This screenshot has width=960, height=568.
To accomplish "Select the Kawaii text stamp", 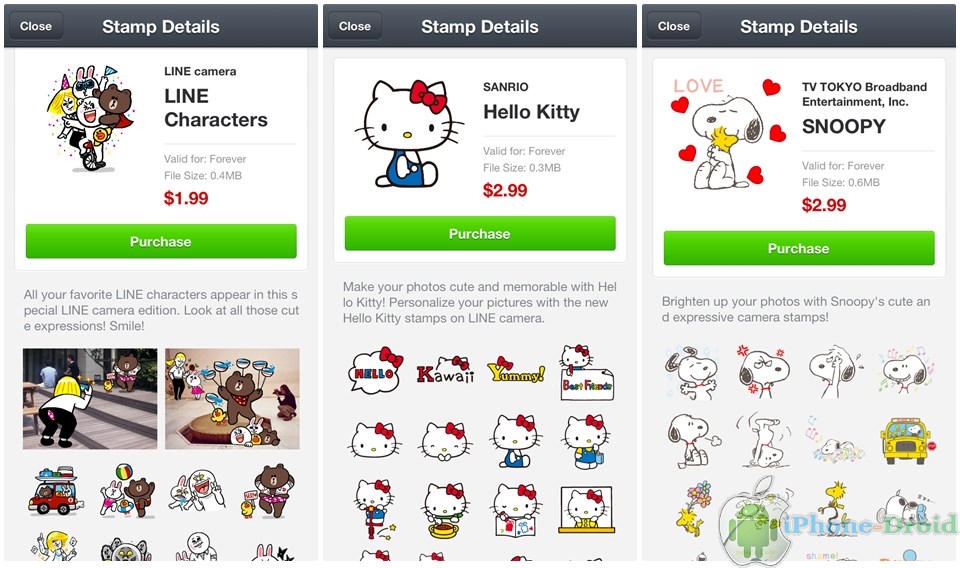I will click(446, 371).
